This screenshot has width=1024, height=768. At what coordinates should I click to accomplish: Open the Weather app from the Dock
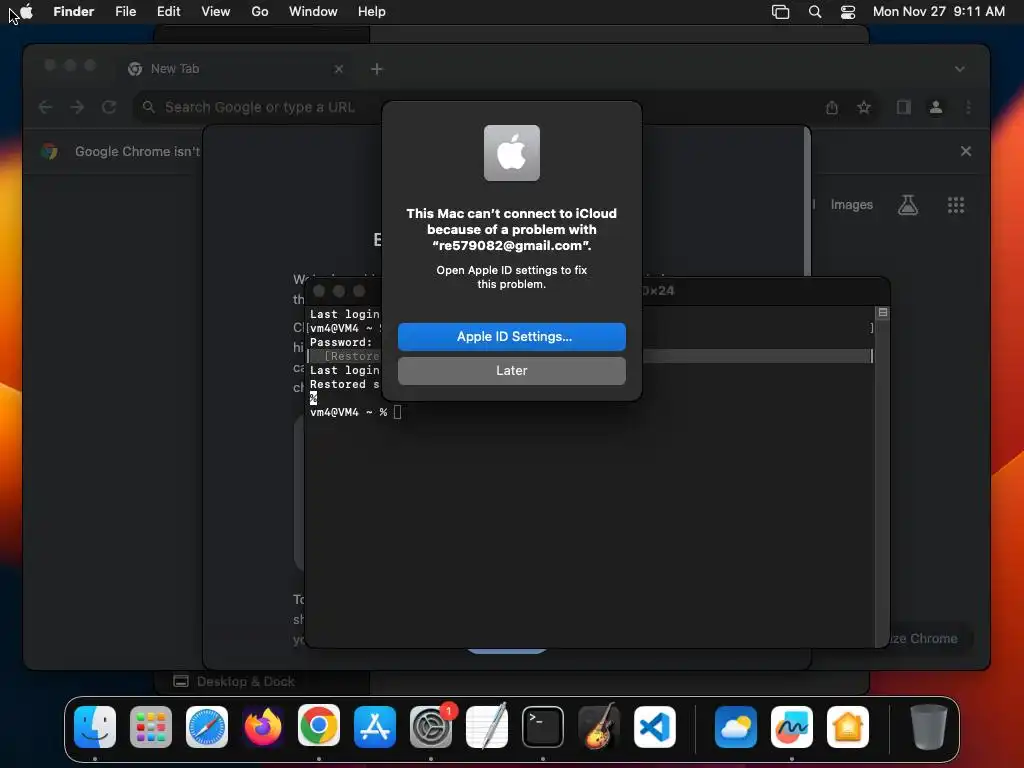[x=736, y=727]
